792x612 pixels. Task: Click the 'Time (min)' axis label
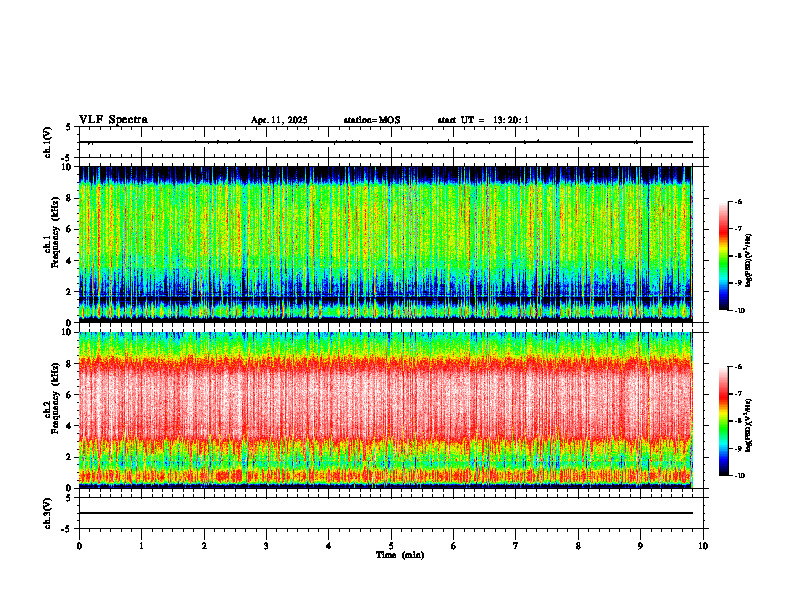click(400, 555)
